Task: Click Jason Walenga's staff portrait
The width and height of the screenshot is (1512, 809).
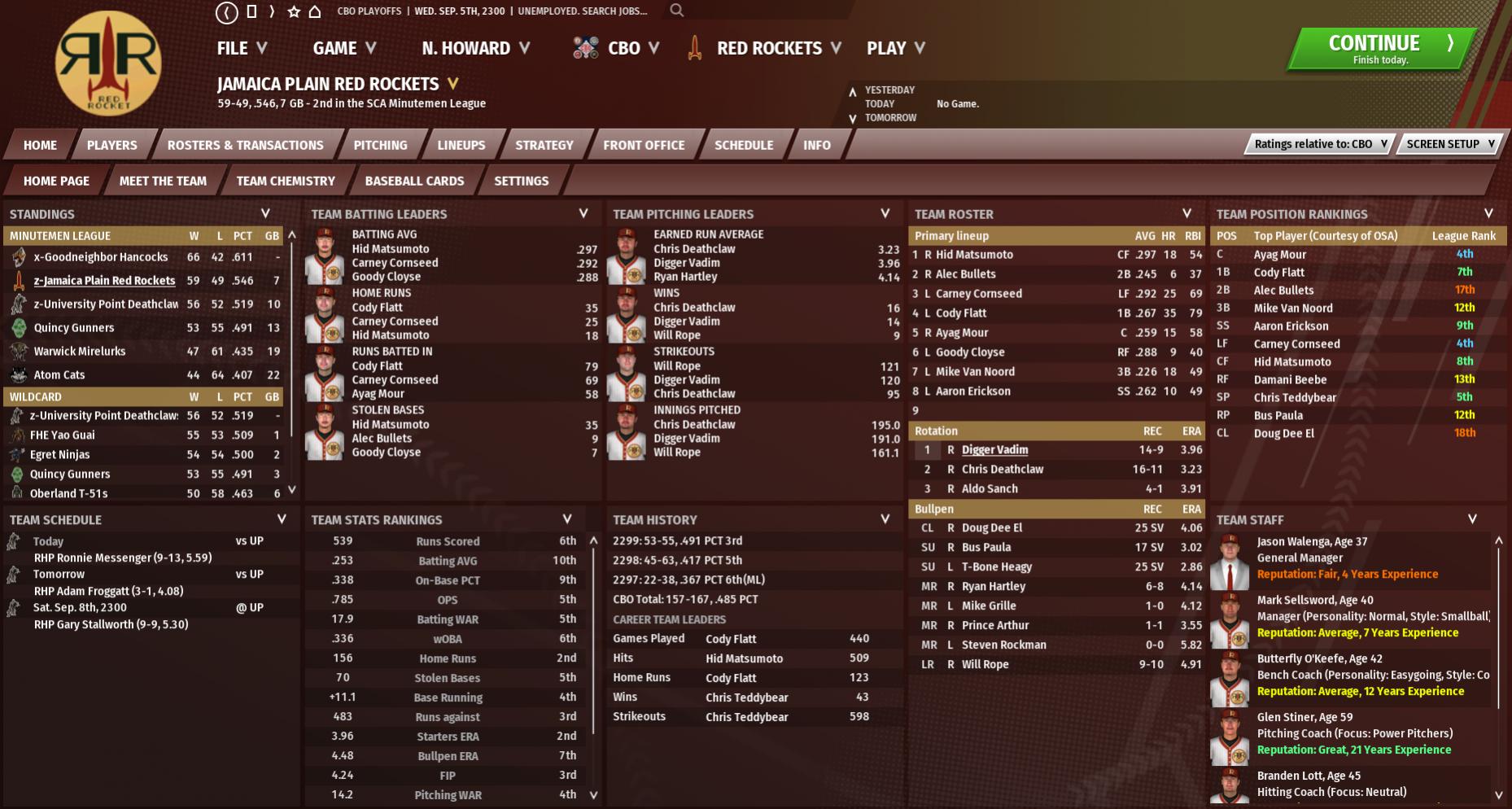Action: (1230, 562)
